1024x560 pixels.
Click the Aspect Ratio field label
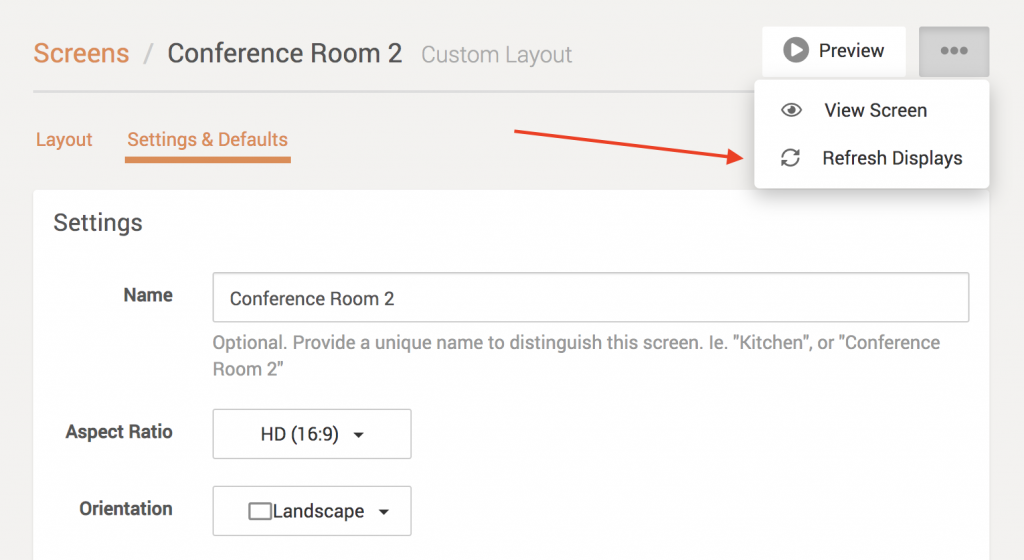coord(119,432)
